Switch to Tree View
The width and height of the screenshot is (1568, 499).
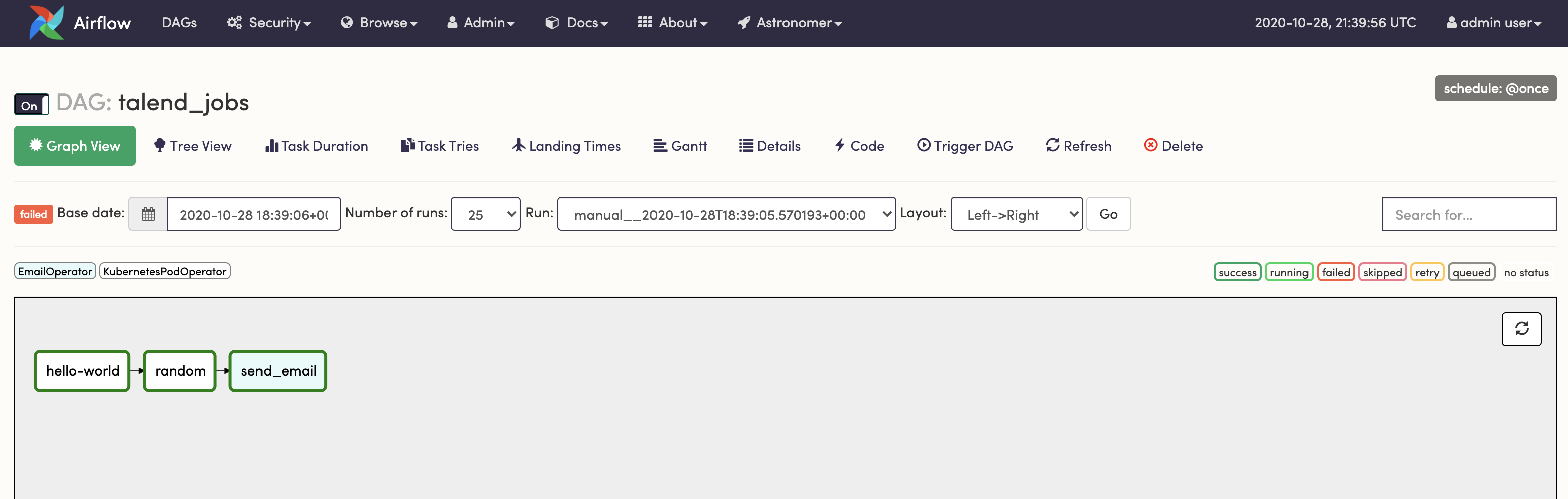click(x=192, y=146)
